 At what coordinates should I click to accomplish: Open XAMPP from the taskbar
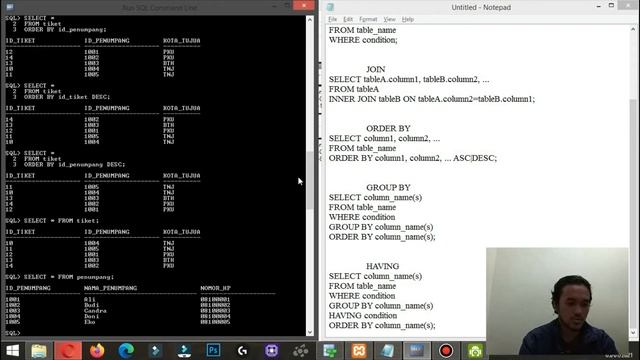click(x=359, y=351)
